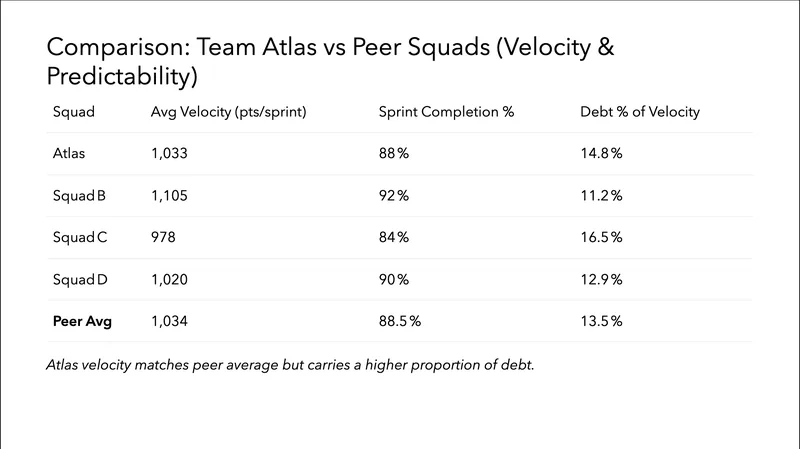Viewport: 800px width, 449px height.
Task: Select the "Squad" column header
Action: pos(73,112)
